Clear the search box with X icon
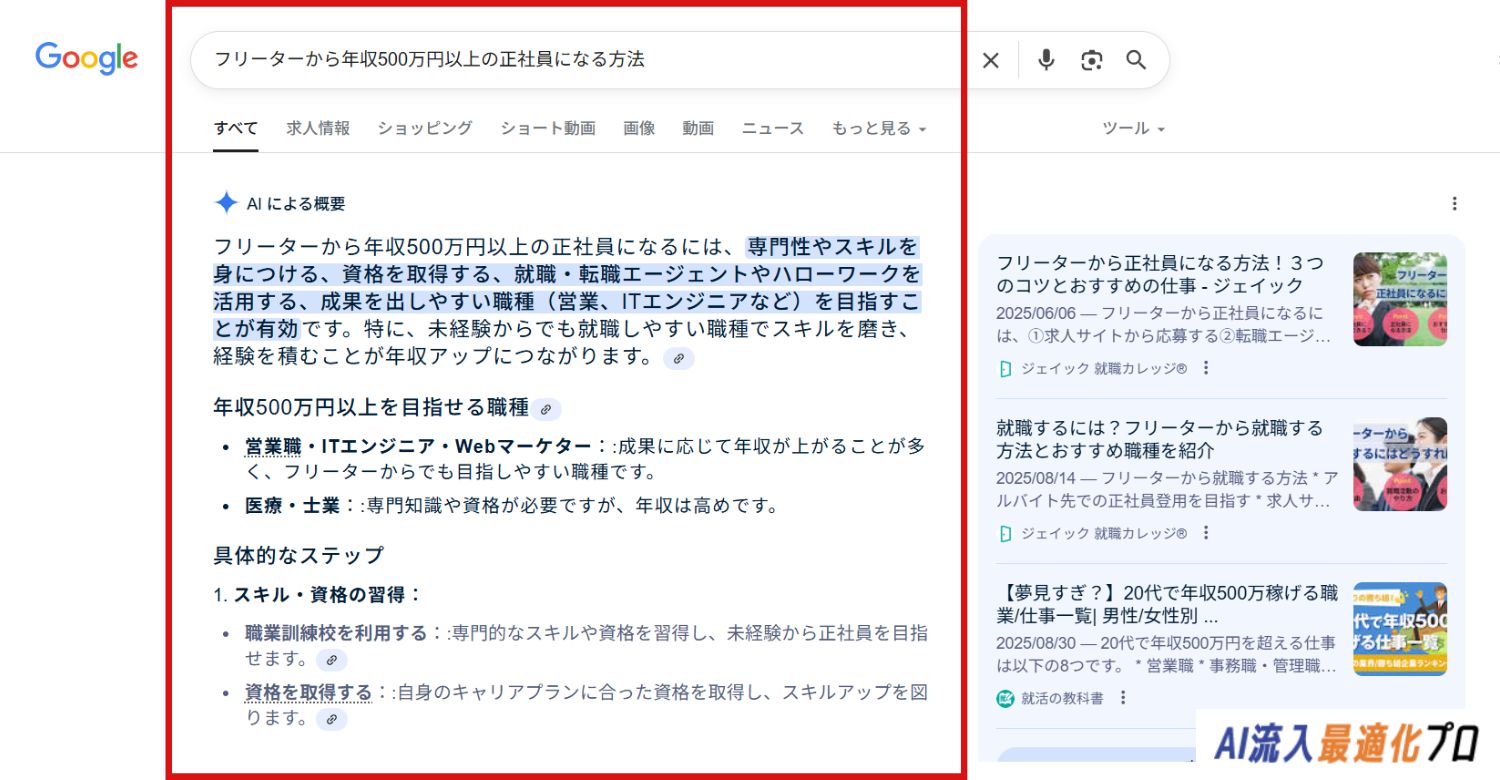Image resolution: width=1500 pixels, height=780 pixels. click(990, 60)
